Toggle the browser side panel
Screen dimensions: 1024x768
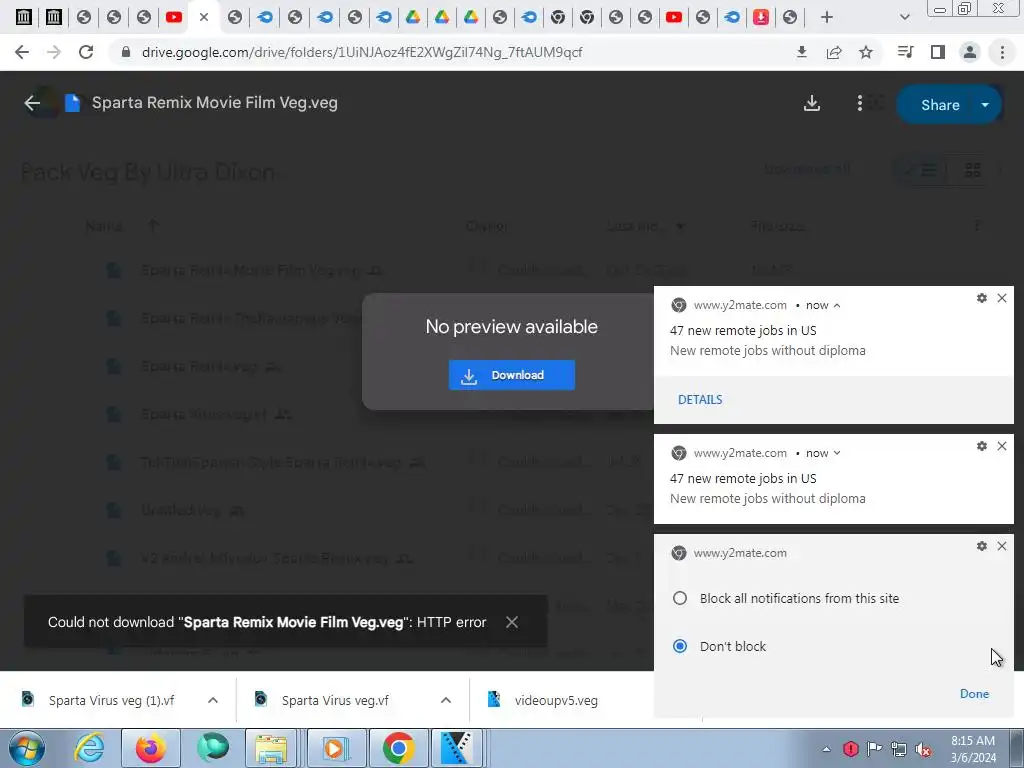pos(938,52)
